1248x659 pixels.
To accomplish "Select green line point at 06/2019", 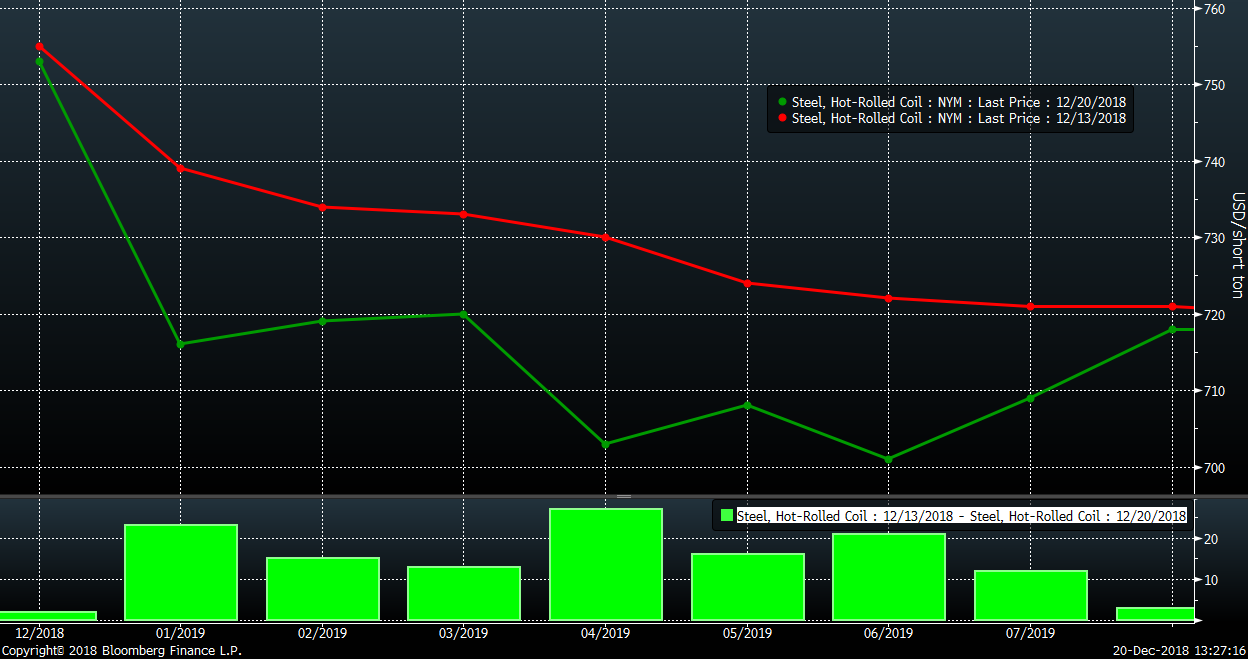I will 889,459.
